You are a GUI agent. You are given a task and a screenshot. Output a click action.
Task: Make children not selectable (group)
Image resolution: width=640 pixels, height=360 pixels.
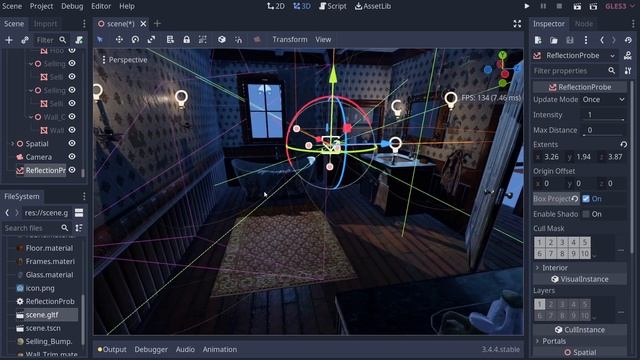(x=202, y=40)
